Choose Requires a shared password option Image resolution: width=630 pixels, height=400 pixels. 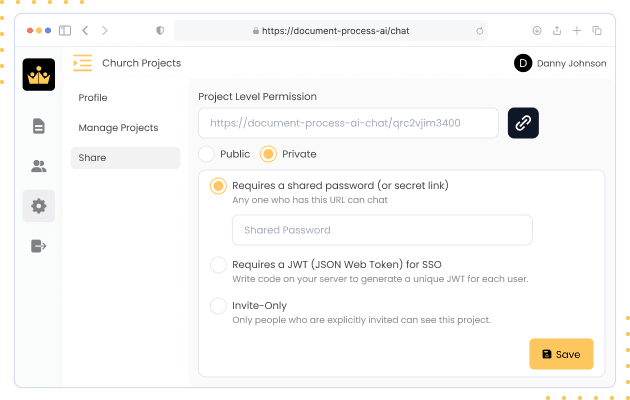click(218, 186)
